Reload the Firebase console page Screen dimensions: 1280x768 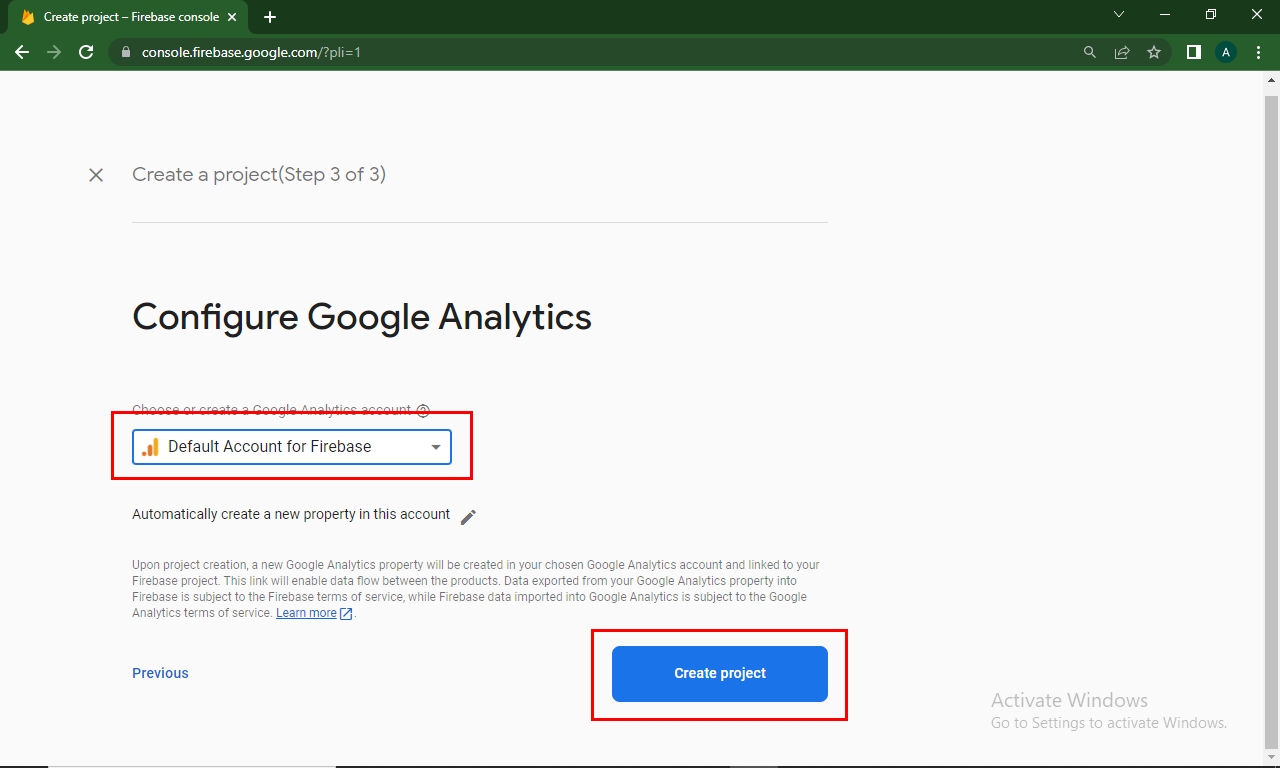[86, 52]
